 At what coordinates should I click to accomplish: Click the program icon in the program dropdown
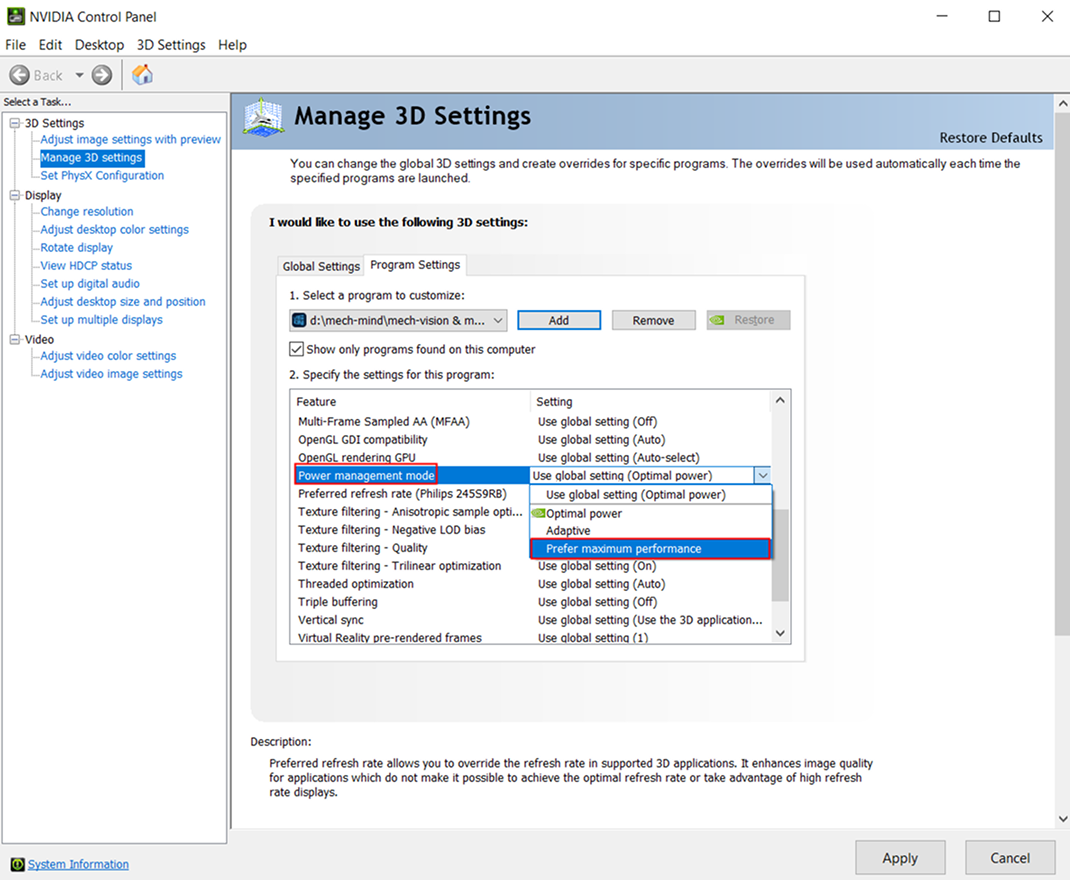pos(299,320)
